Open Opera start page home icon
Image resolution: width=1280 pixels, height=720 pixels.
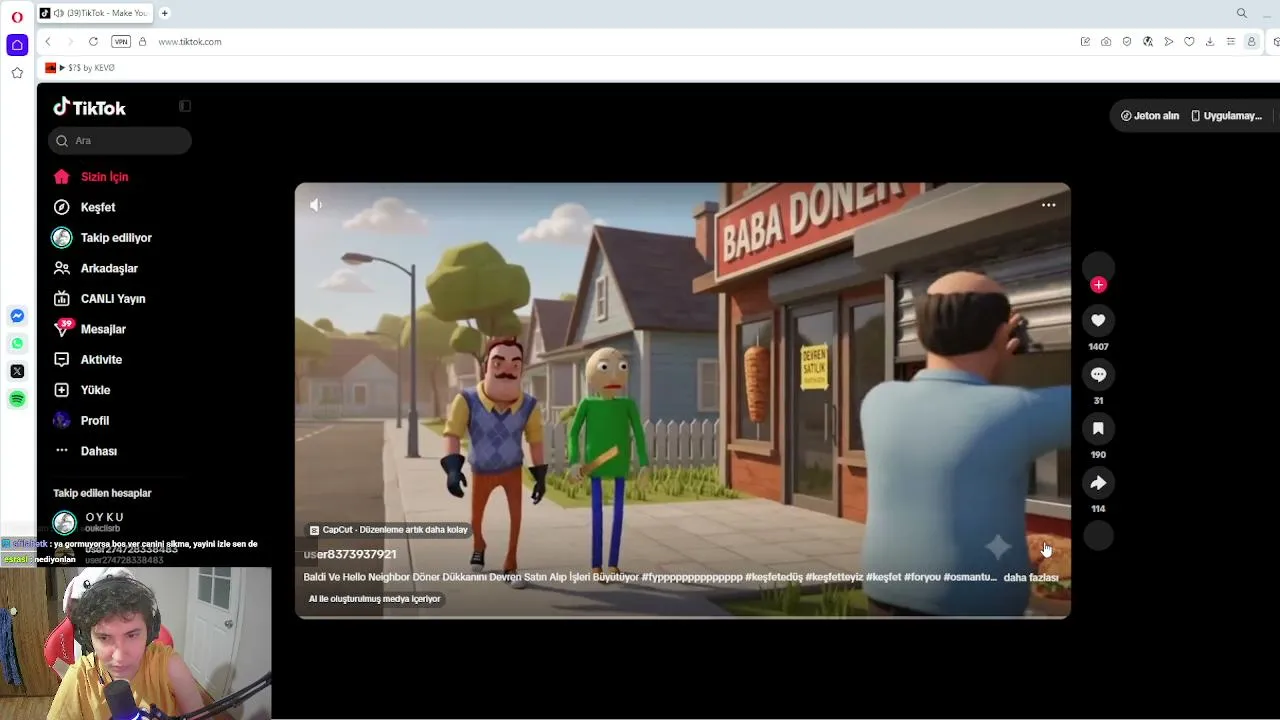tap(17, 45)
